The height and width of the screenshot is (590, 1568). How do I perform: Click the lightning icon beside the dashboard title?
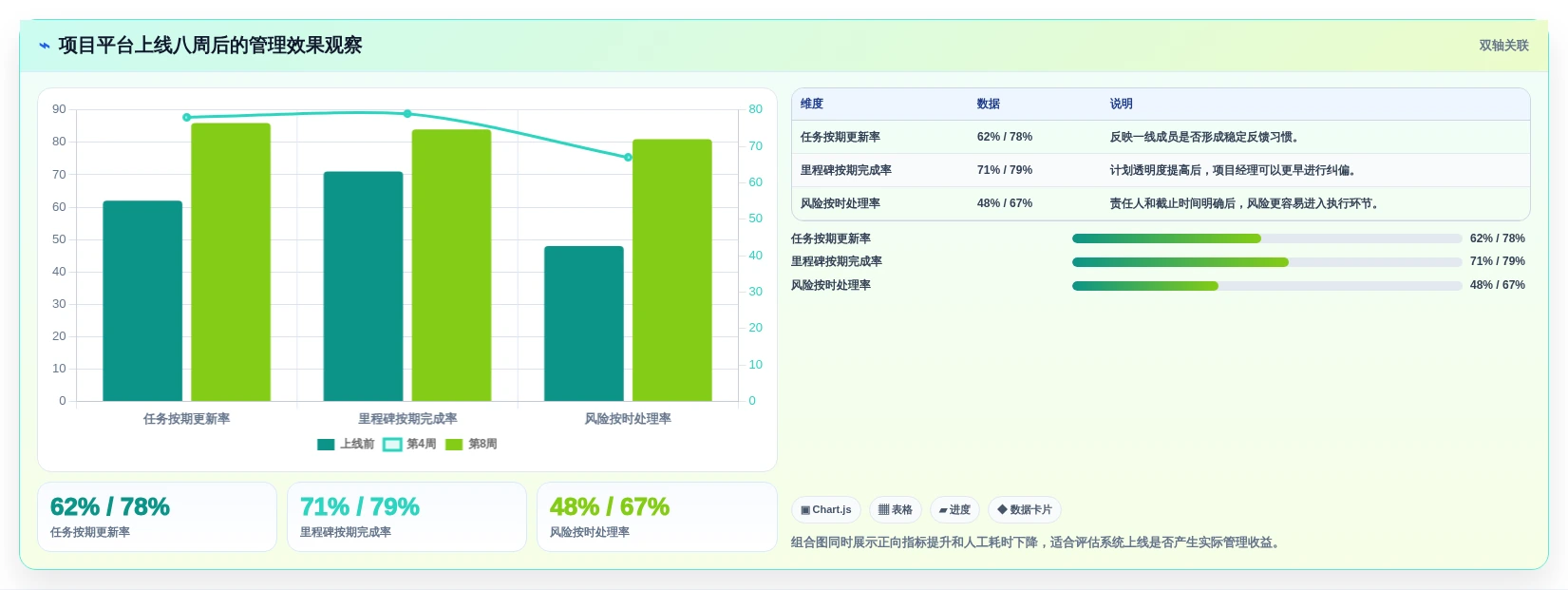(x=45, y=46)
